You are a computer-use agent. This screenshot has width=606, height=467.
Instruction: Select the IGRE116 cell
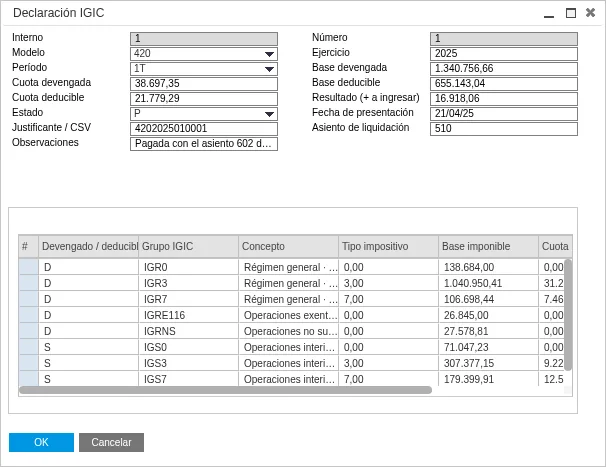click(189, 315)
